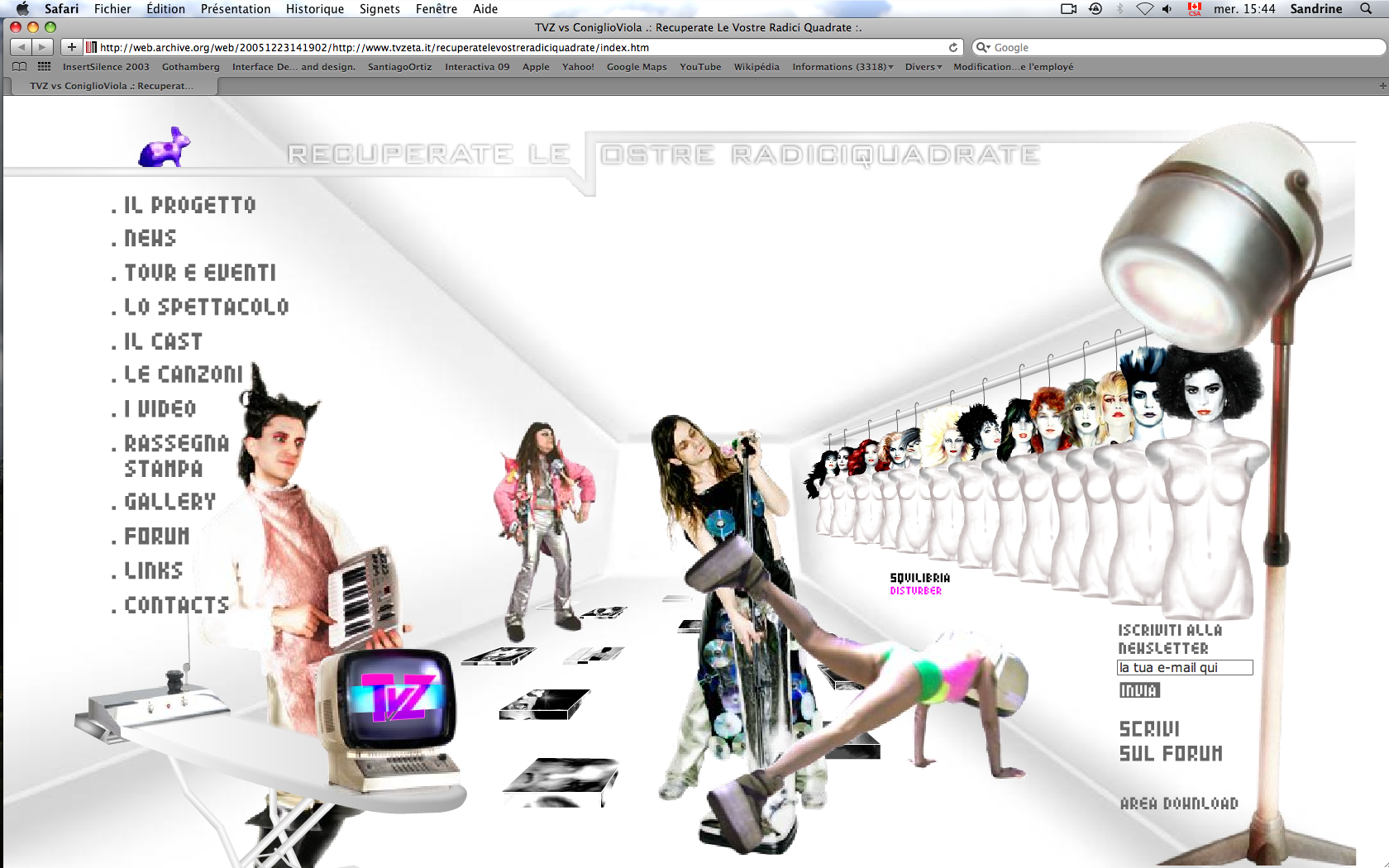Open the Interactiva 09 bookmark
1389x868 pixels.
(x=477, y=67)
